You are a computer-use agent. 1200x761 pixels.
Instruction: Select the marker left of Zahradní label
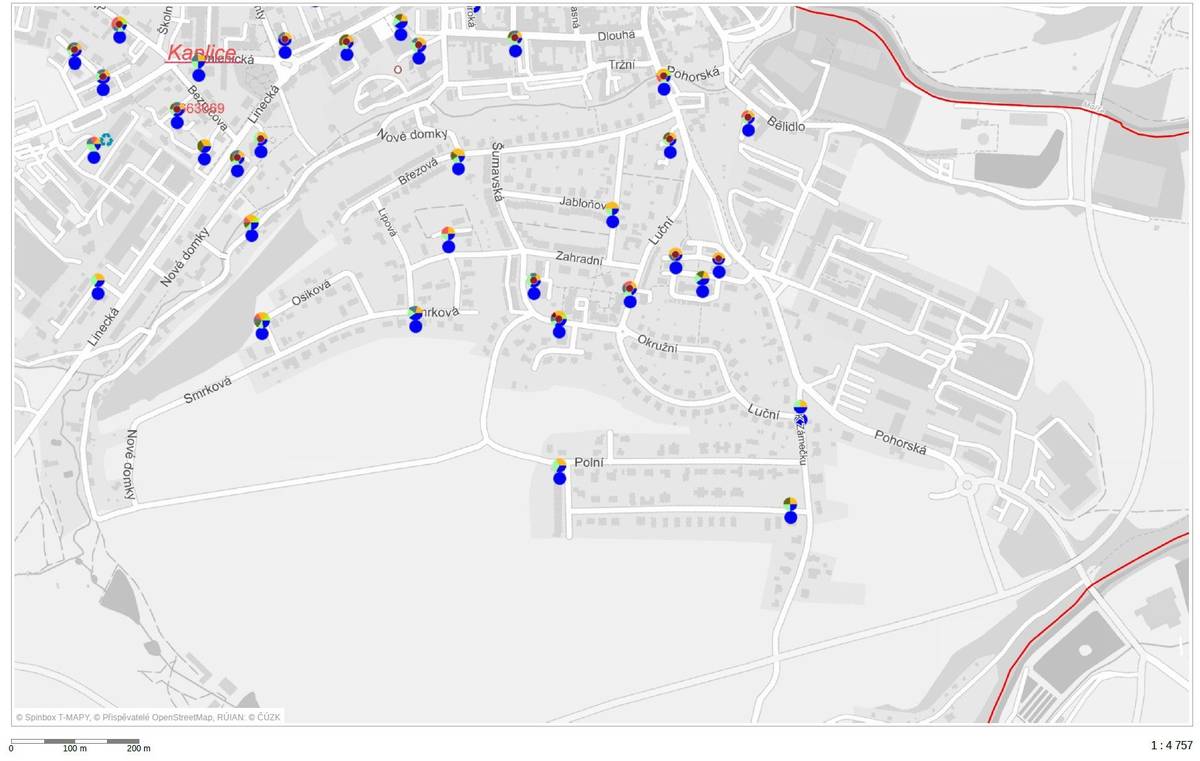click(448, 240)
